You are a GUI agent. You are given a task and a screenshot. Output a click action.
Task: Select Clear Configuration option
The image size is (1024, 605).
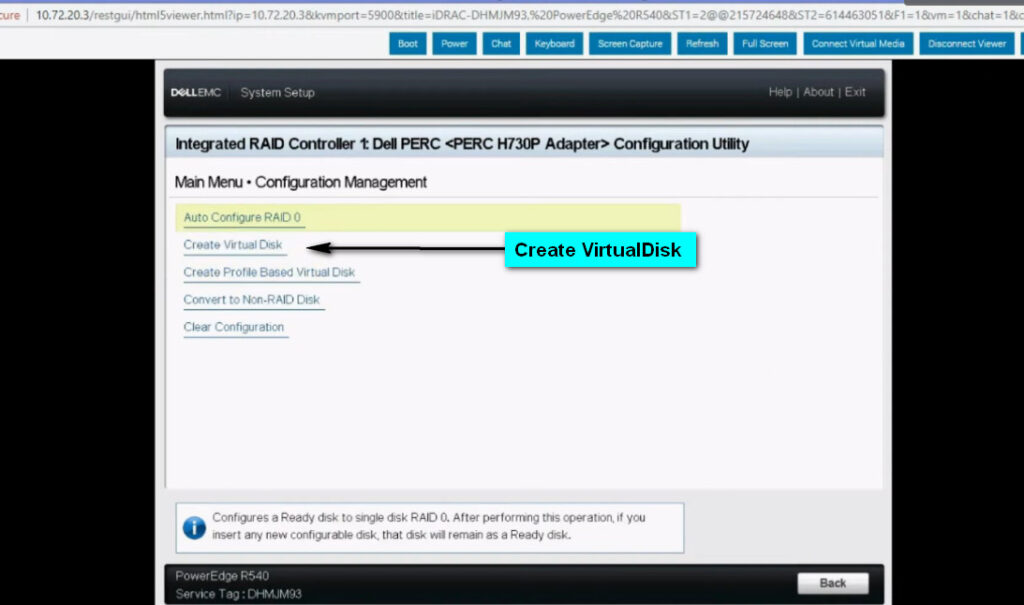tap(234, 327)
